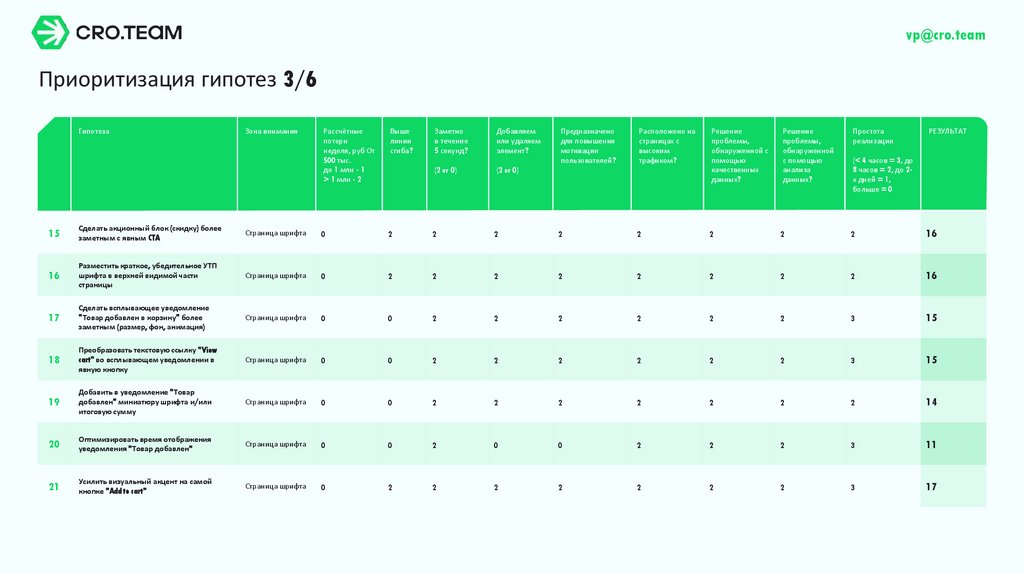Image resolution: width=1024 pixels, height=574 pixels.
Task: Click the slide title Приоритизация гипотез 3/6
Action: pos(178,80)
